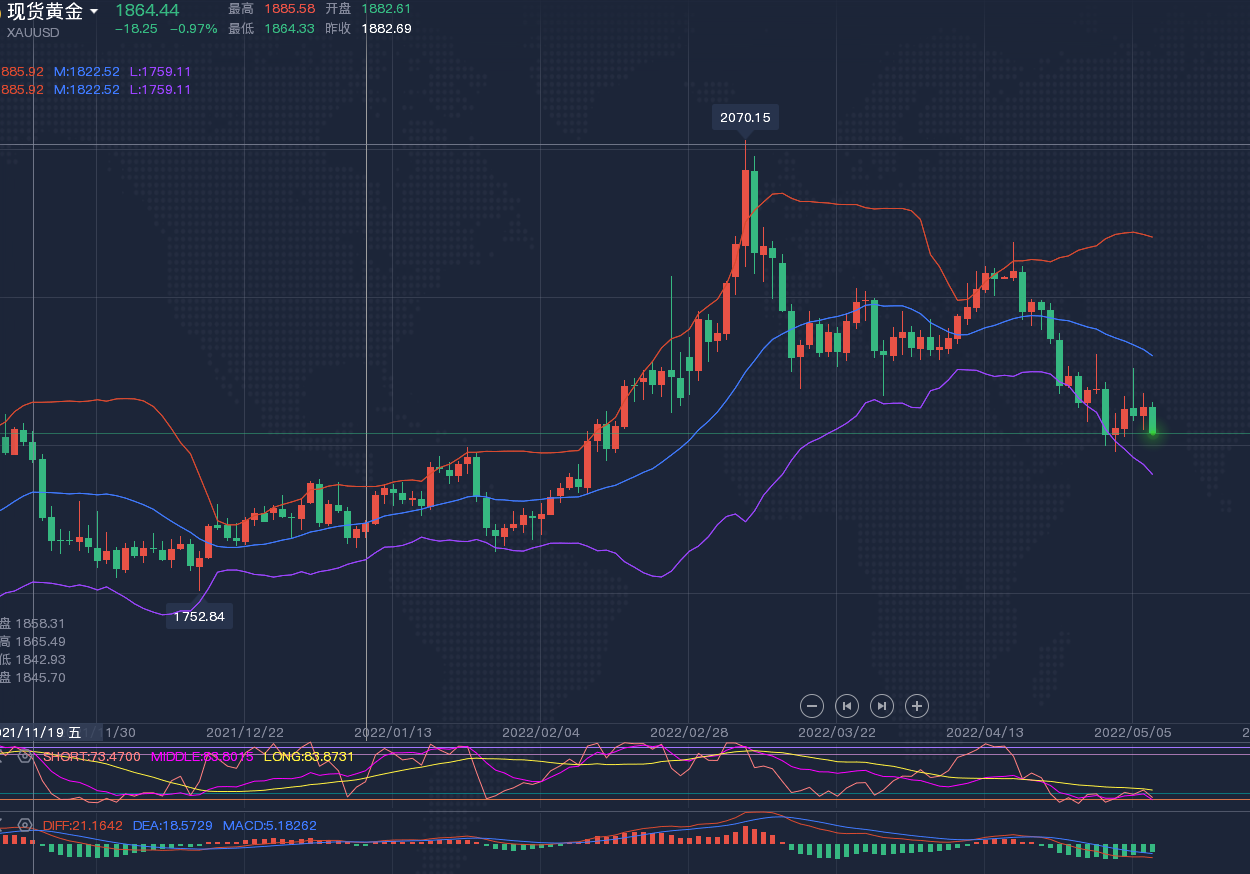Click the DEA:18.5729 indicator value
Screen dimensions: 1250x874
click(172, 826)
